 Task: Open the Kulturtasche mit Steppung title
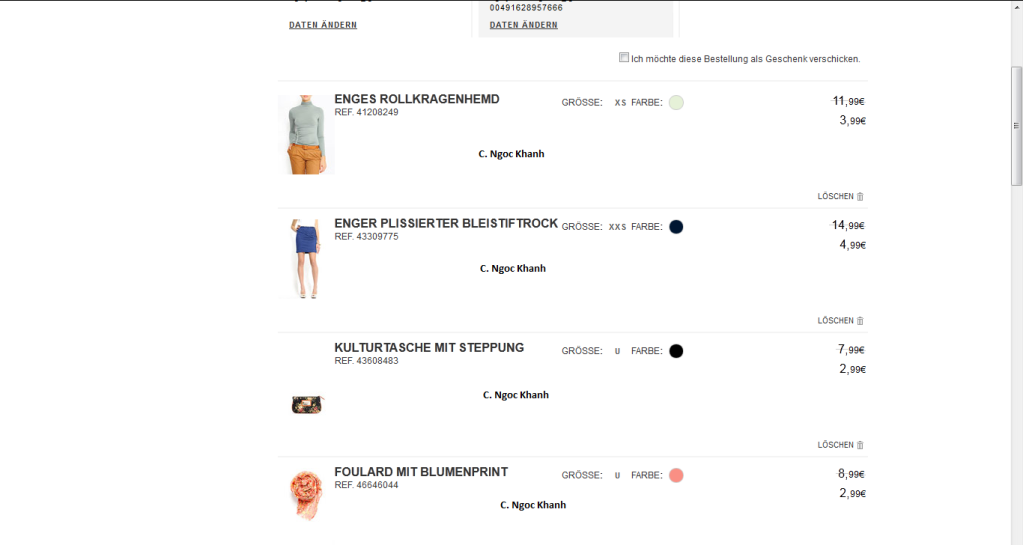pyautogui.click(x=429, y=348)
